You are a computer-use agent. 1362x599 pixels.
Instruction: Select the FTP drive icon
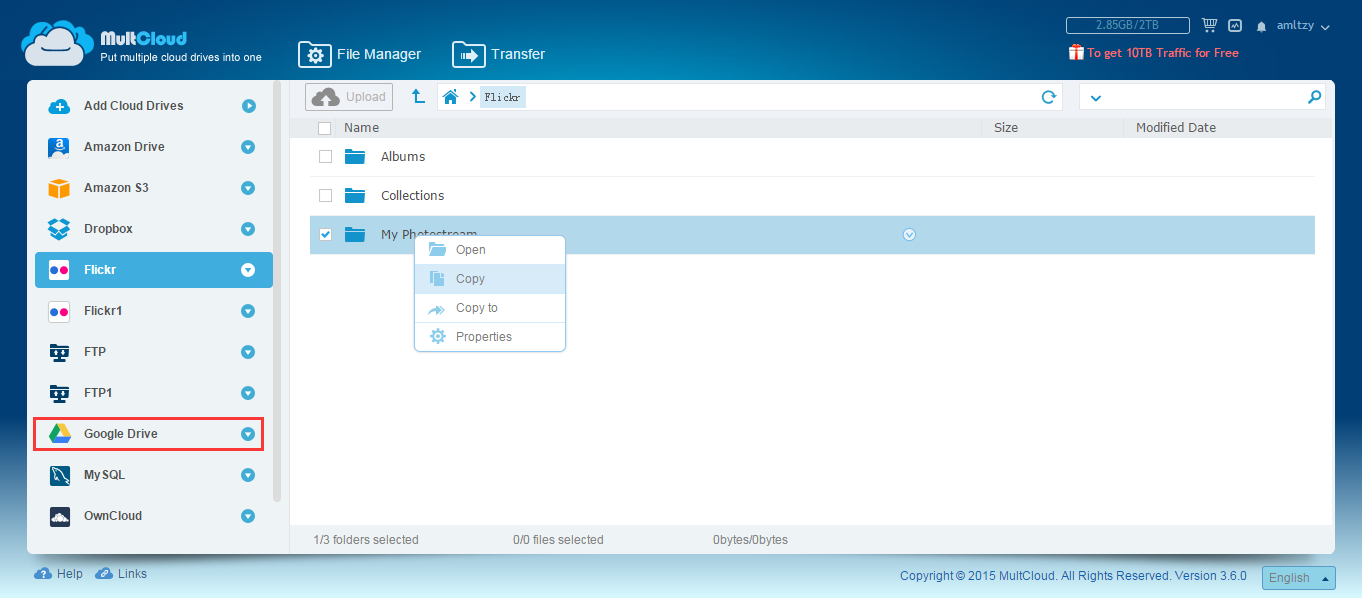(59, 352)
